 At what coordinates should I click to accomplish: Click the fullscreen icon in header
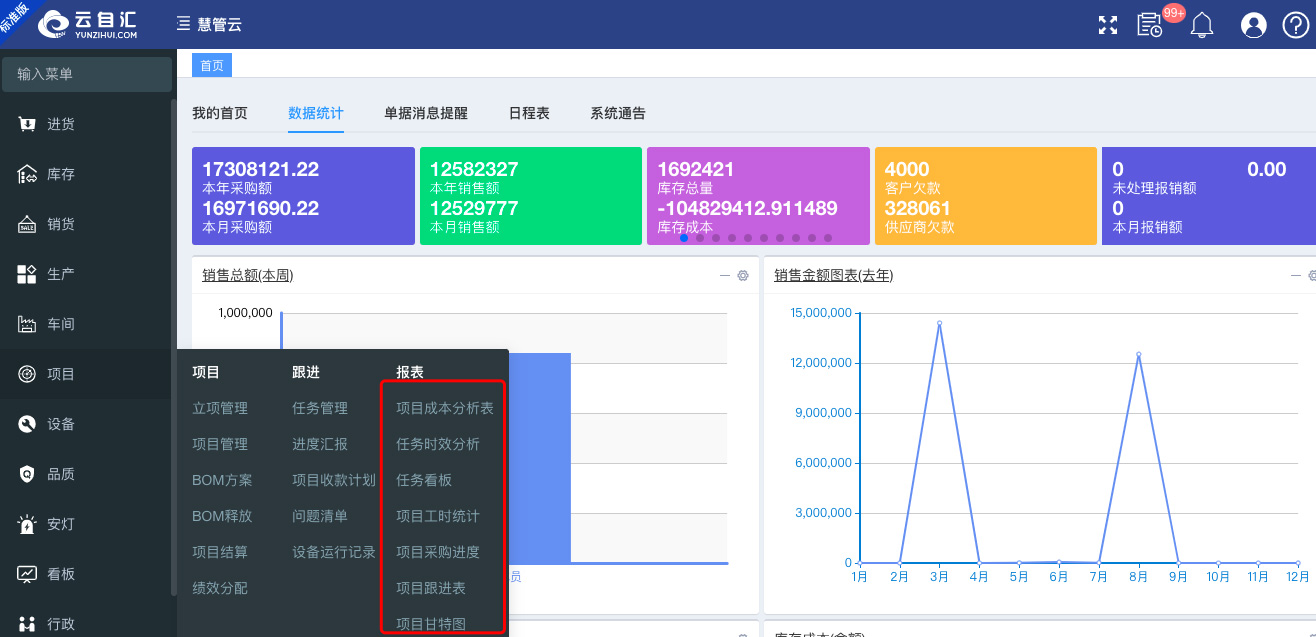click(x=1107, y=25)
